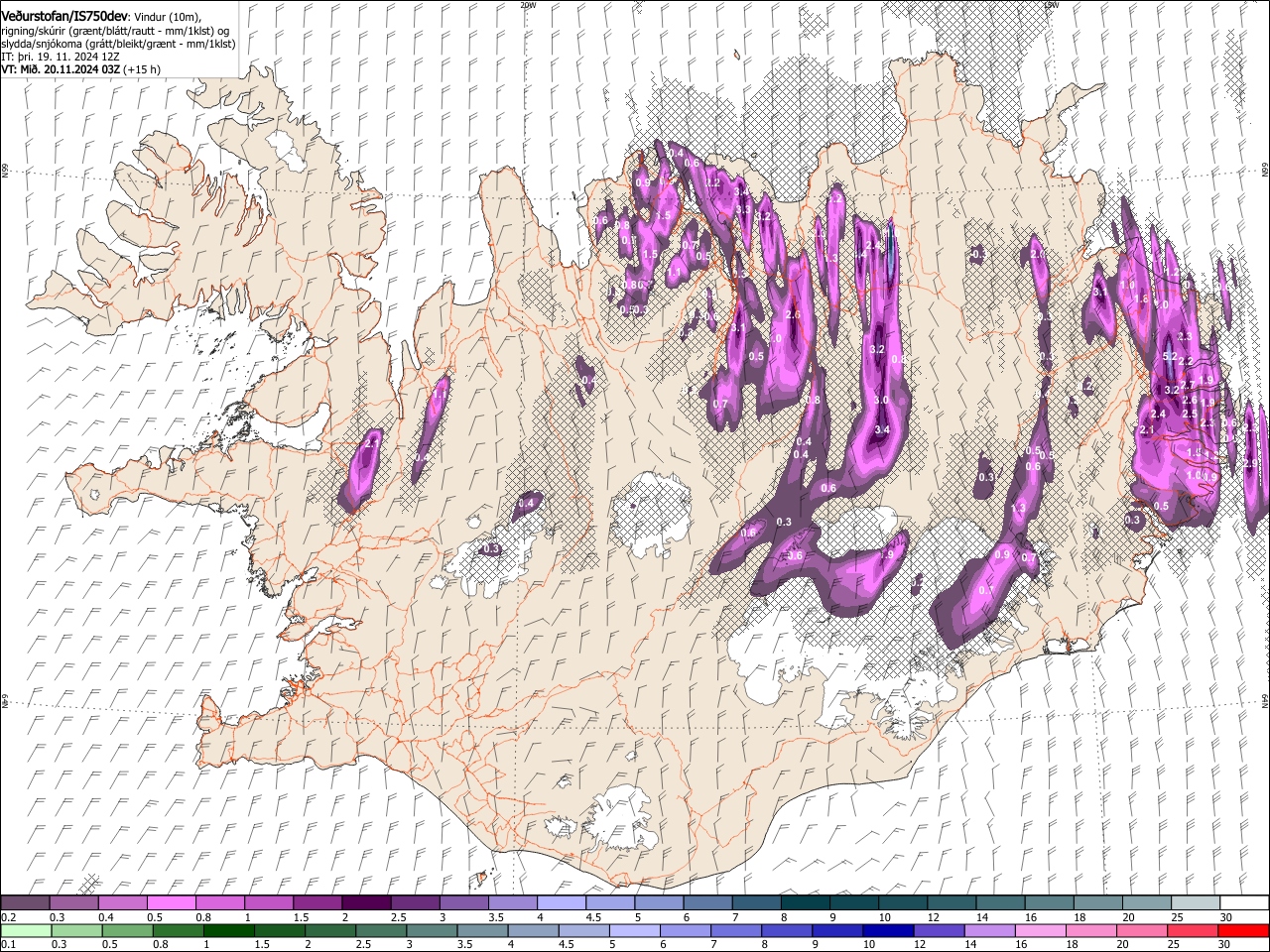Image resolution: width=1270 pixels, height=952 pixels.
Task: Click the deep blue 10–12 swatch in bottom legend row
Action: tap(888, 931)
